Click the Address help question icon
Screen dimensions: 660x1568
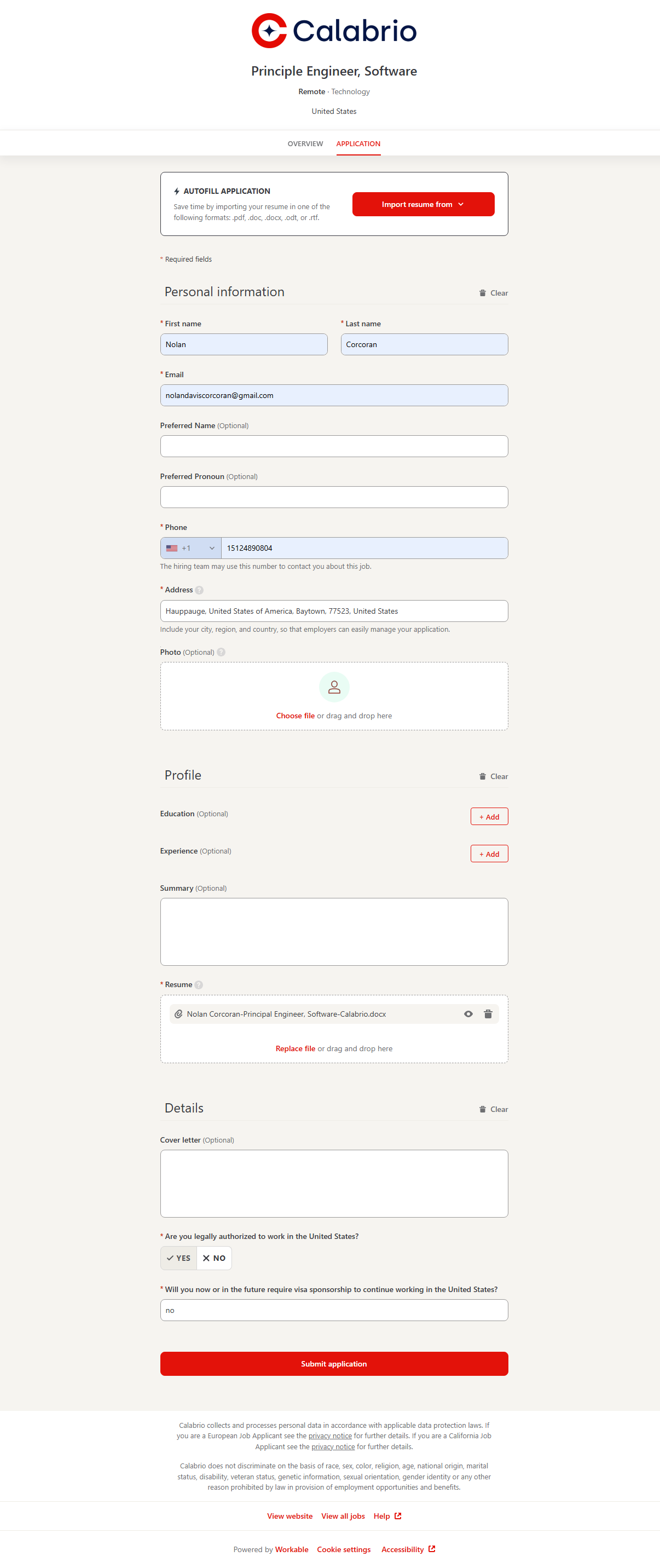200,590
